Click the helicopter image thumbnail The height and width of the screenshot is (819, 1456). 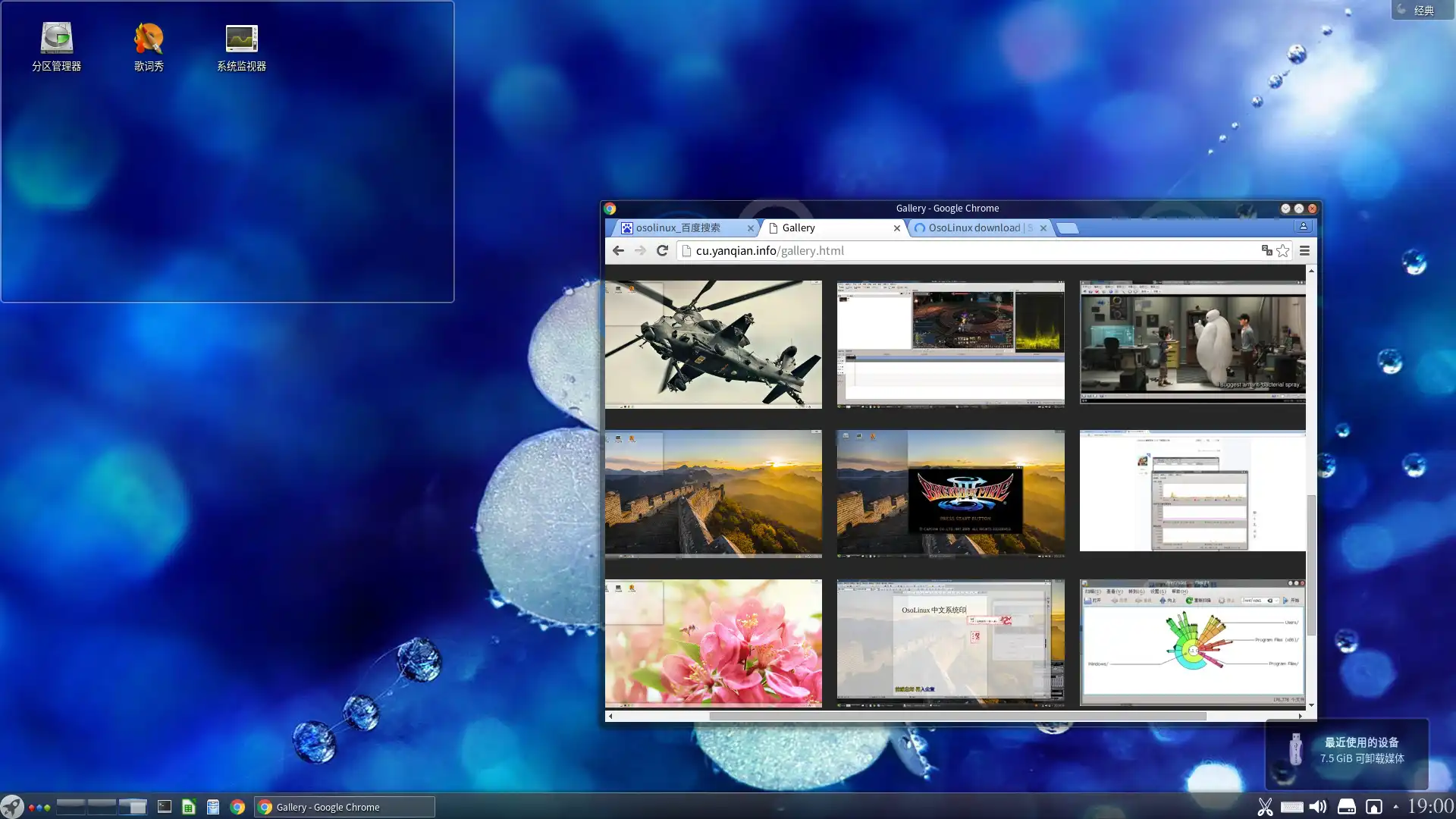point(713,345)
